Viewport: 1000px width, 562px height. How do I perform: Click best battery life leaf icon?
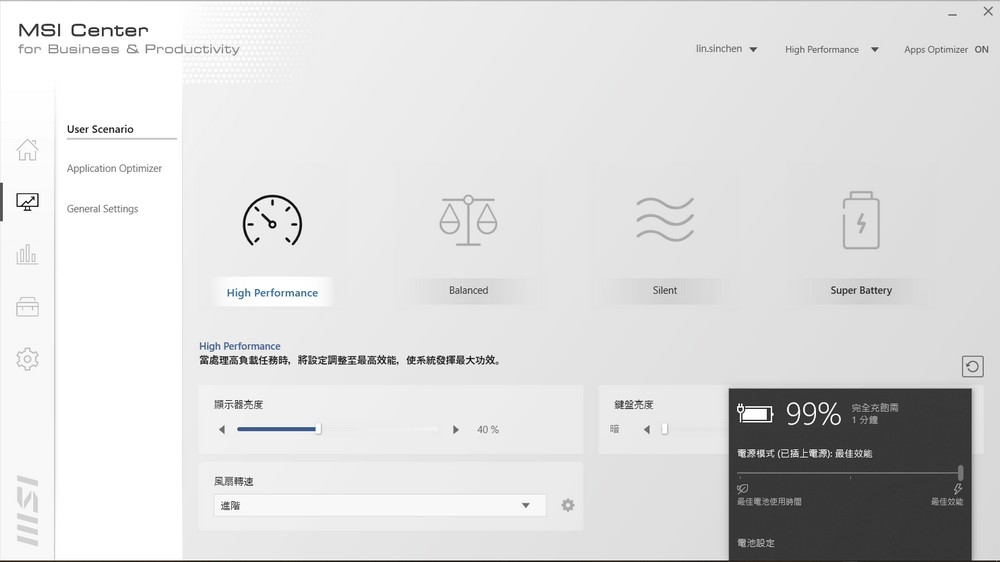742,489
